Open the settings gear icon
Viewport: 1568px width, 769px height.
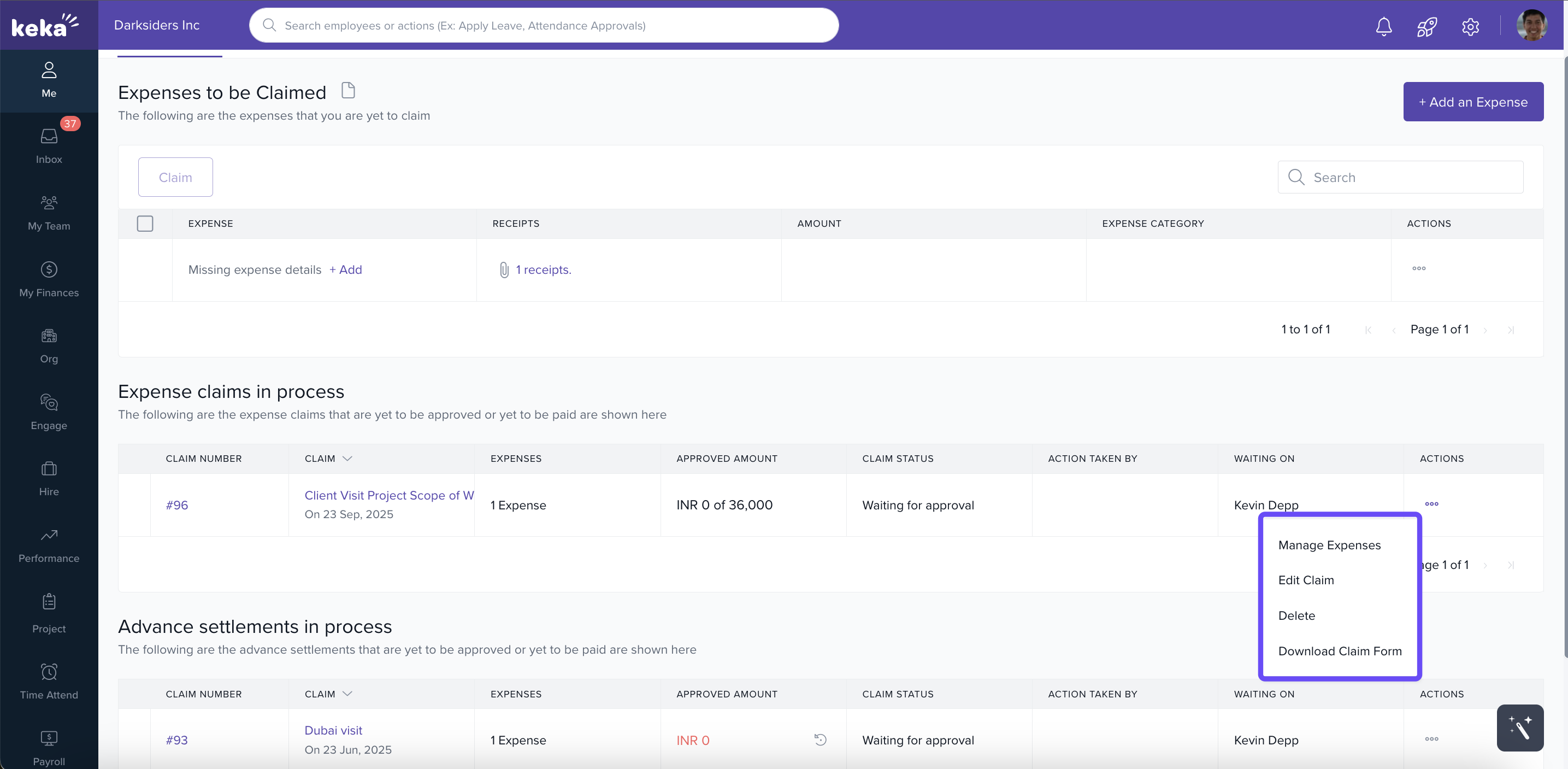[x=1470, y=26]
